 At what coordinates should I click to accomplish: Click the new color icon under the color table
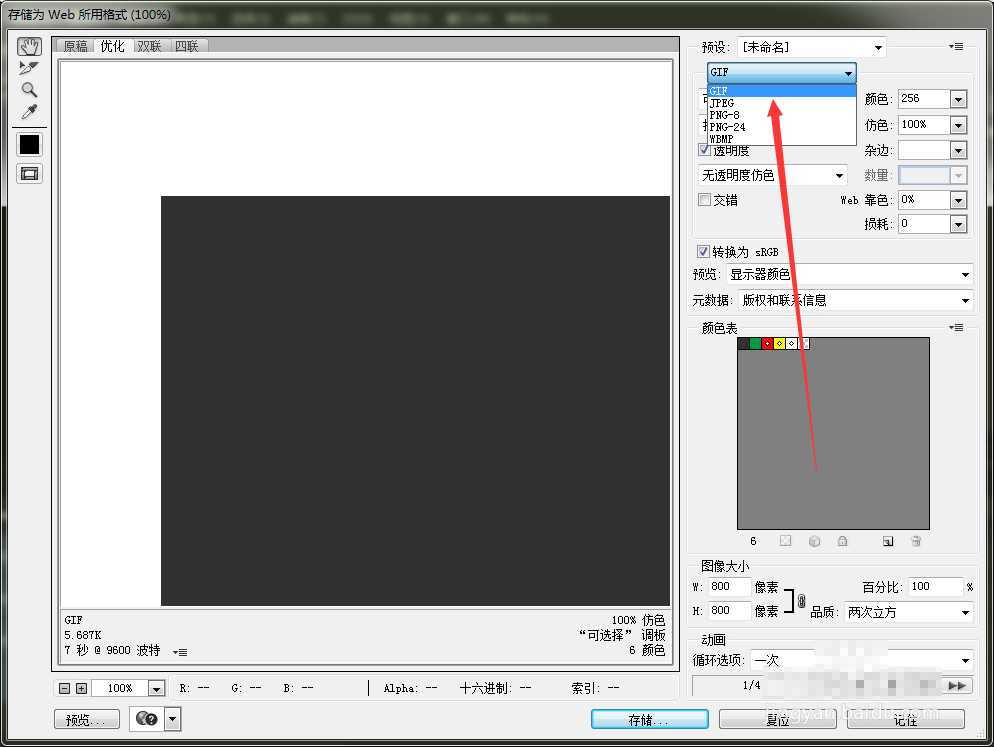887,540
